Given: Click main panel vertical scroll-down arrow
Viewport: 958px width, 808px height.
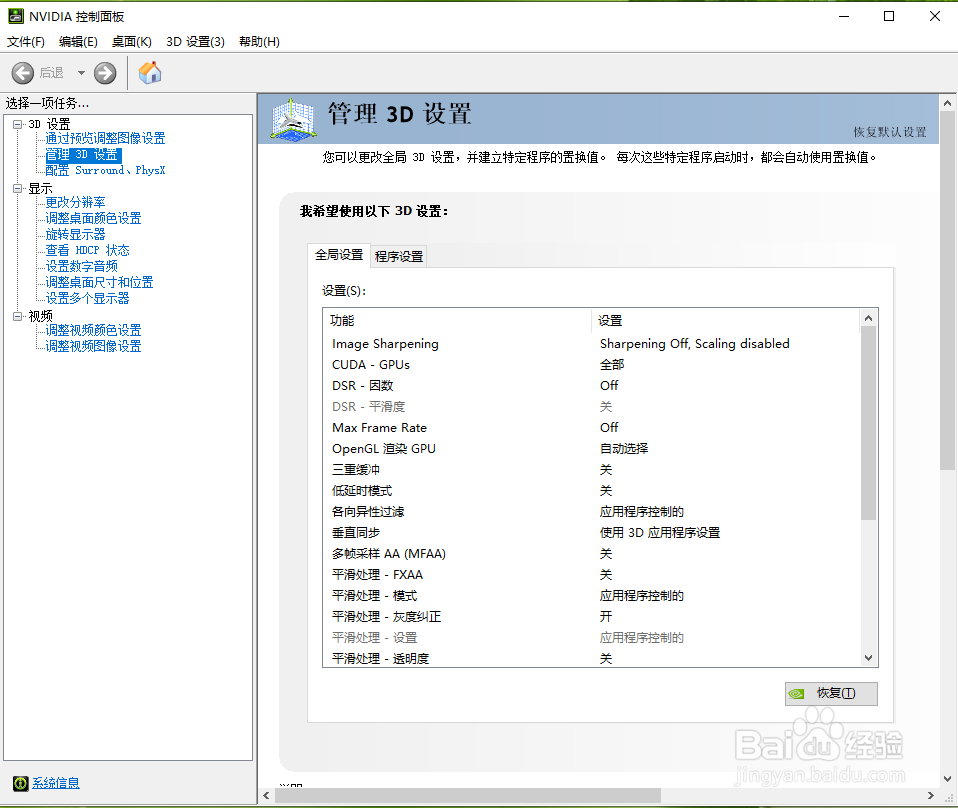Looking at the screenshot, I should [948, 779].
